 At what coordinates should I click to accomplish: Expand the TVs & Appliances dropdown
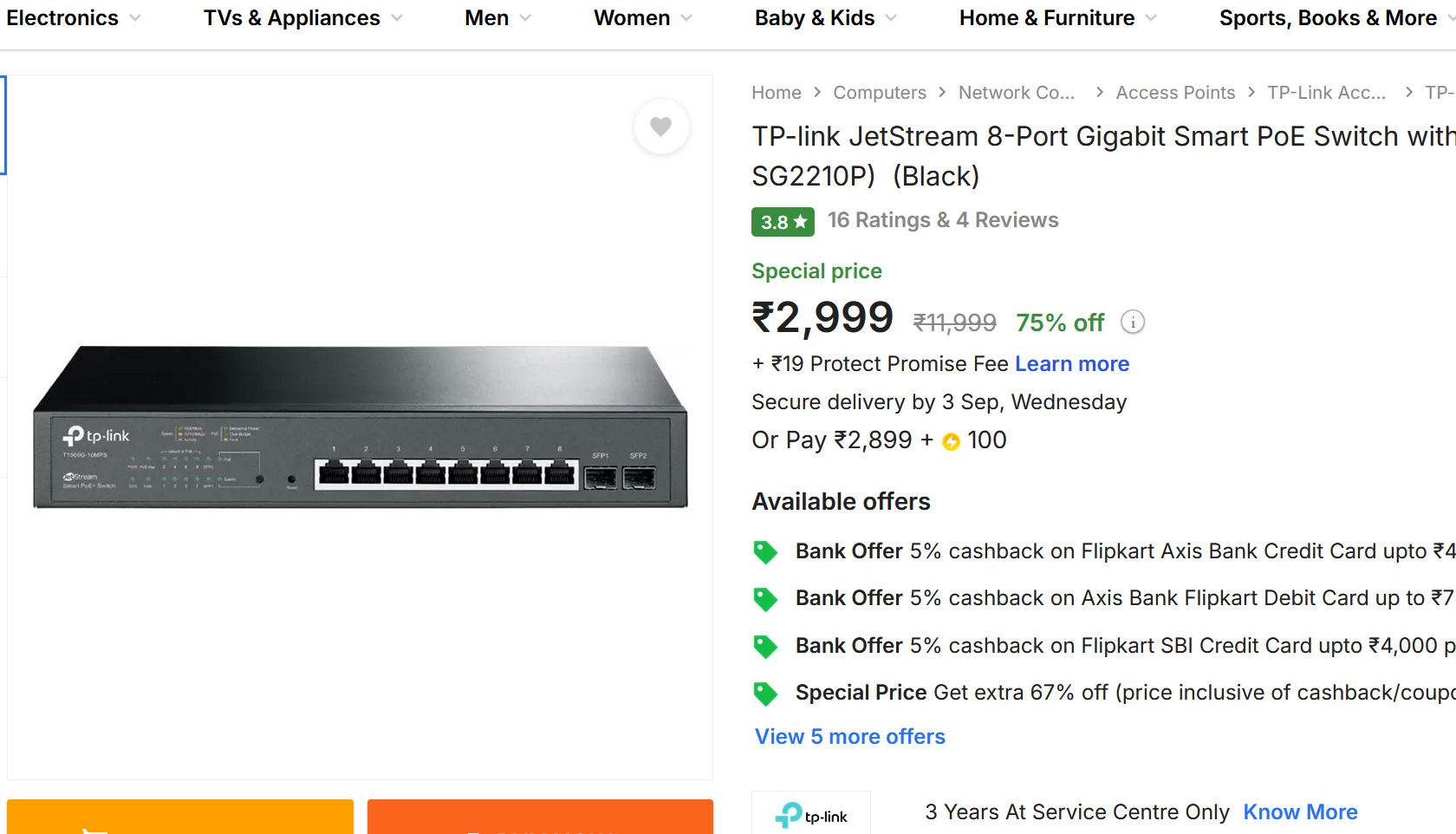(x=302, y=18)
